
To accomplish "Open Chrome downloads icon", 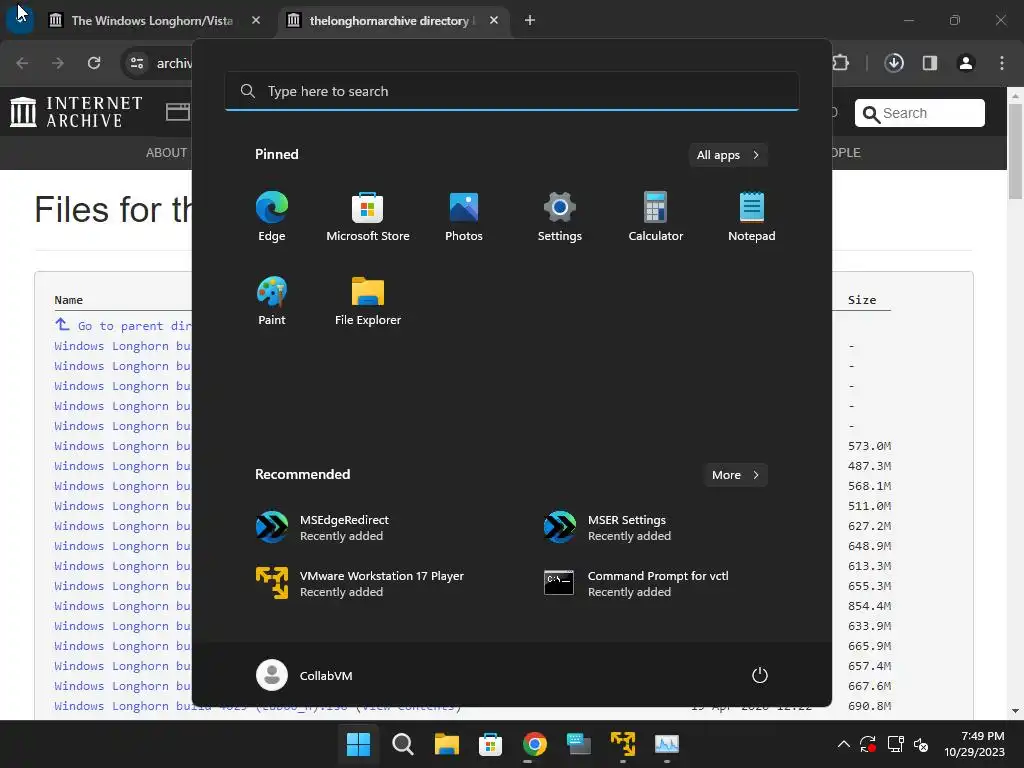I will tap(894, 63).
